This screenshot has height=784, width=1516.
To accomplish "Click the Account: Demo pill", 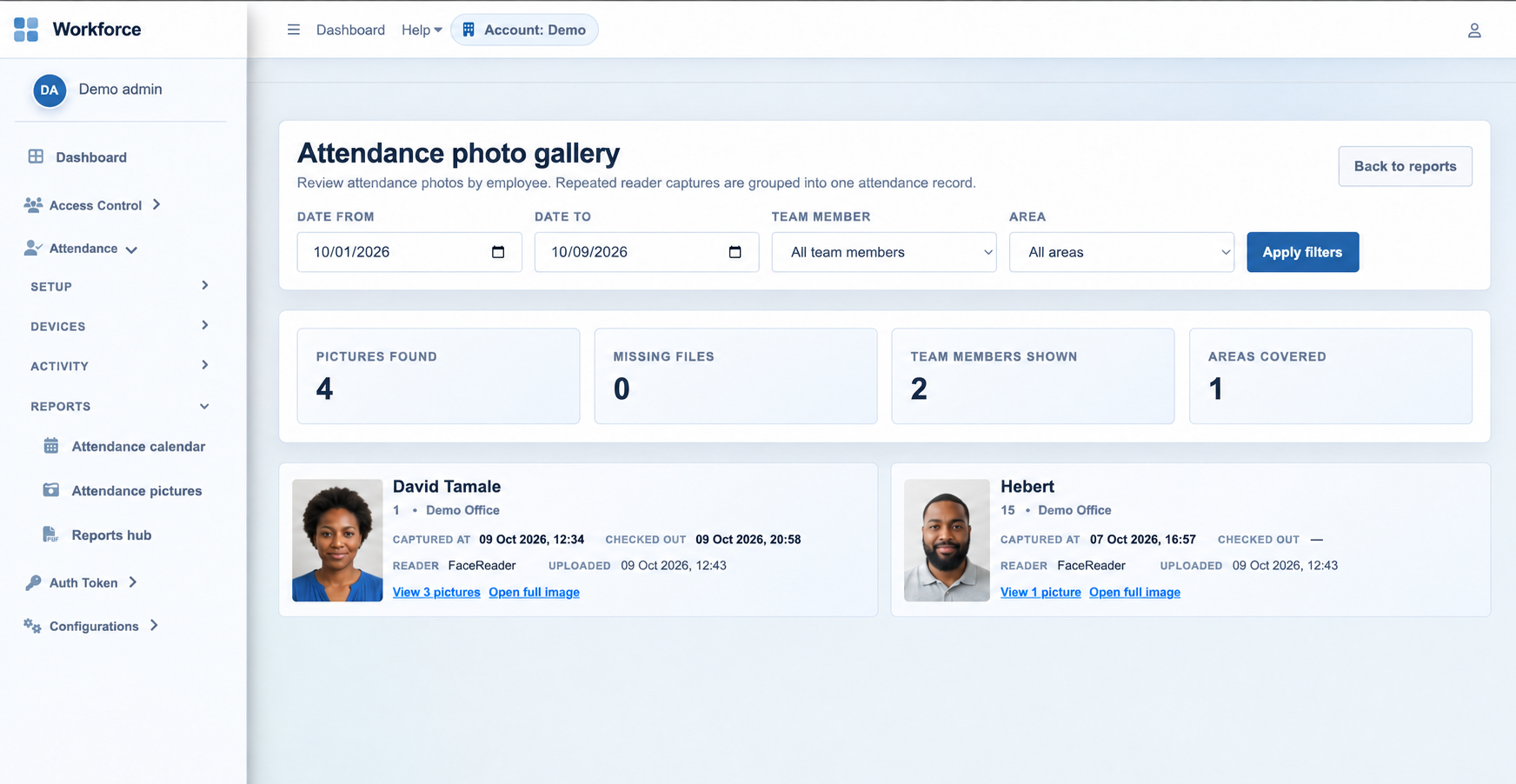I will coord(524,30).
